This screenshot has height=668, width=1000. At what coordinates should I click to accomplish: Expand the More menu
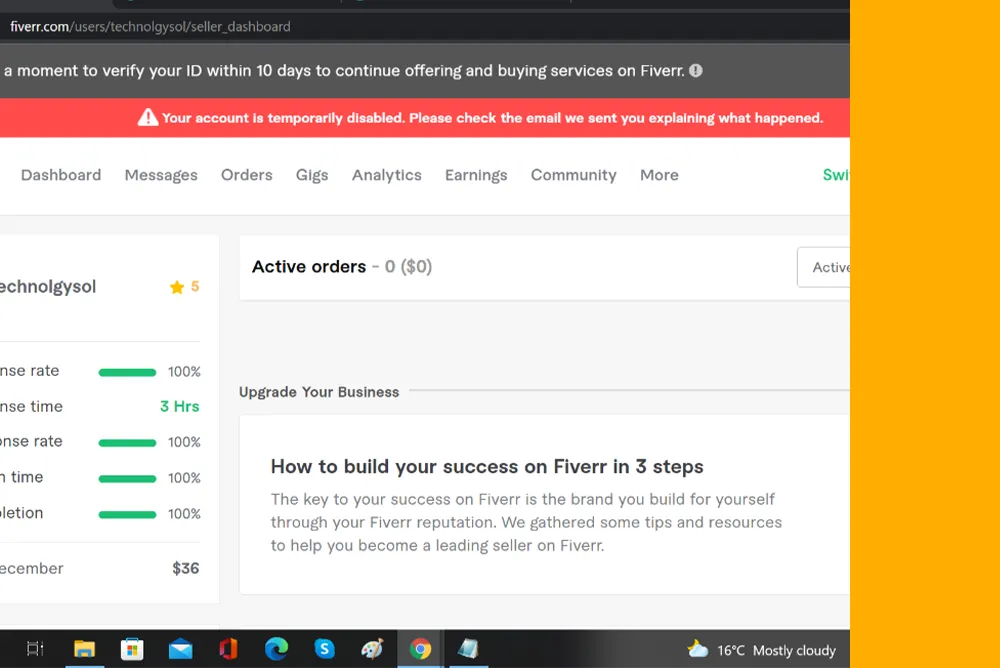[659, 175]
